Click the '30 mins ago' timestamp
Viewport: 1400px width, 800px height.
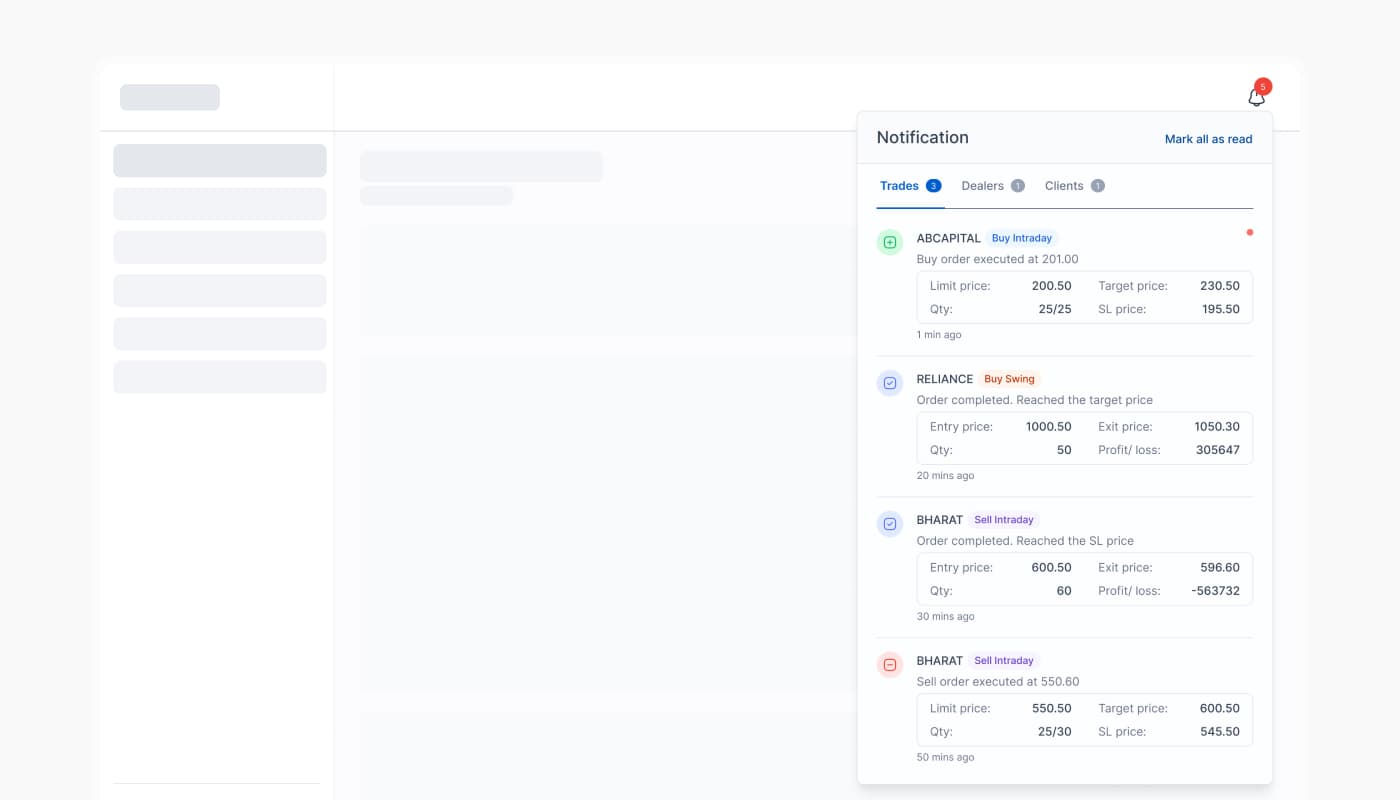click(x=945, y=617)
